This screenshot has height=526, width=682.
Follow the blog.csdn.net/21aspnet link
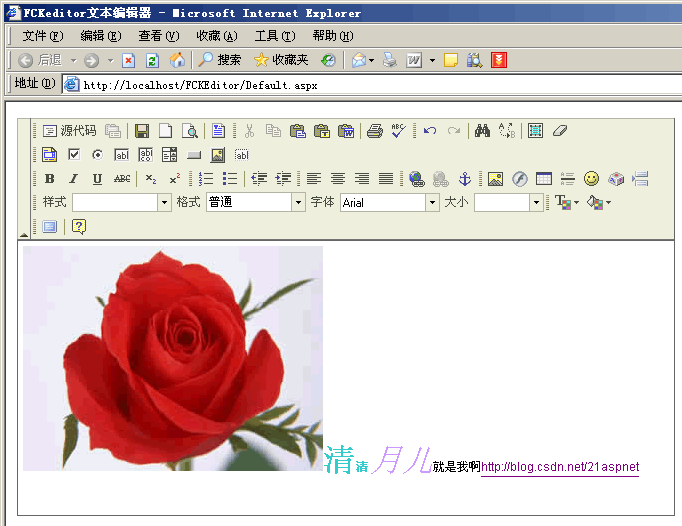pyautogui.click(x=560, y=467)
